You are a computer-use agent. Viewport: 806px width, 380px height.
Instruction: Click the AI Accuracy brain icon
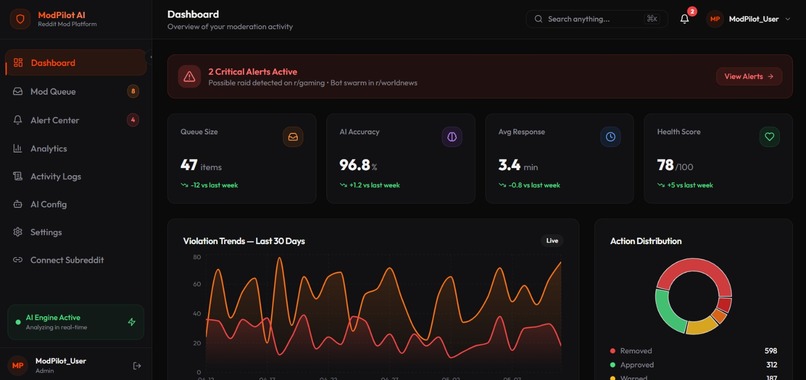[x=452, y=137]
